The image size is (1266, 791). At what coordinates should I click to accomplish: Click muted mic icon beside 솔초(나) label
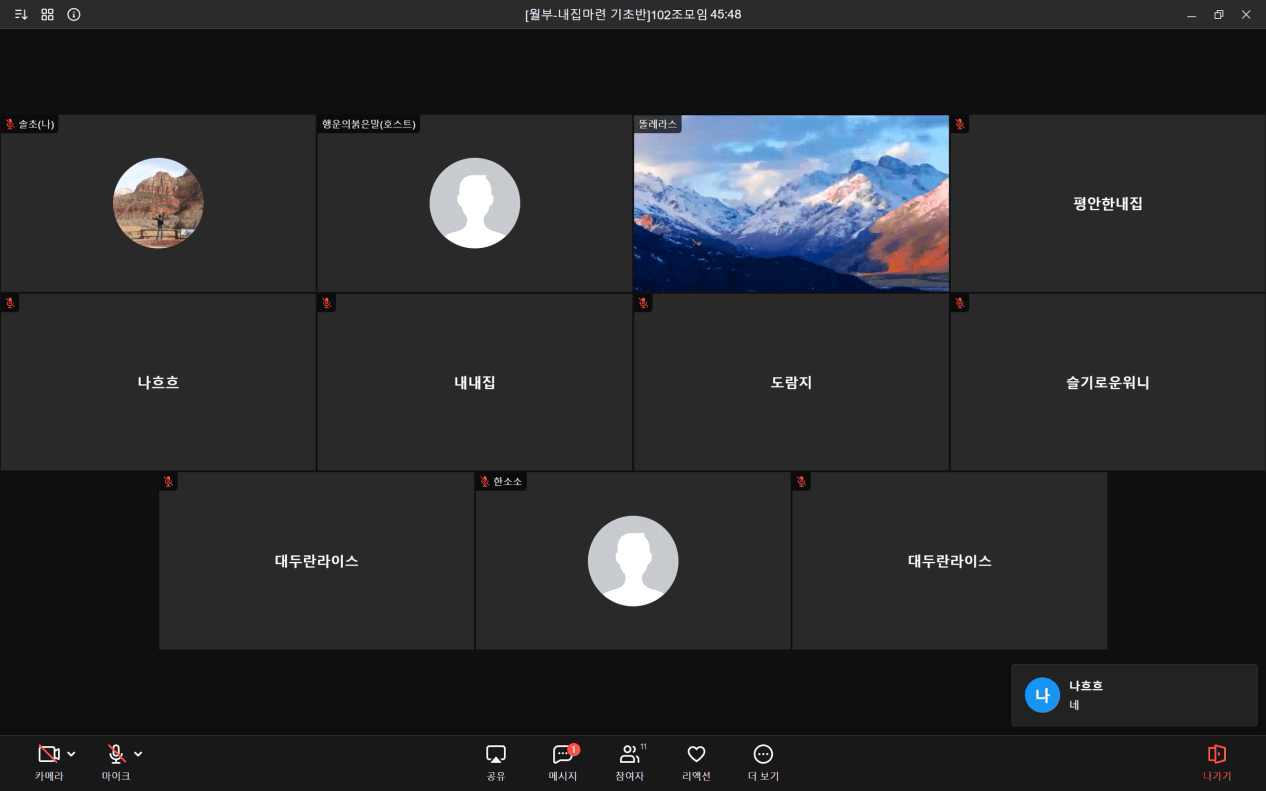pyautogui.click(x=10, y=124)
